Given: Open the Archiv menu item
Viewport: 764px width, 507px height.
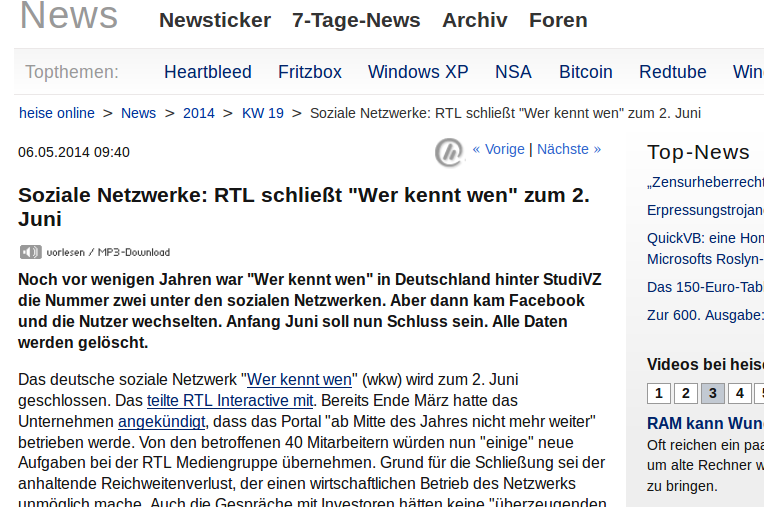Looking at the screenshot, I should (x=475, y=20).
